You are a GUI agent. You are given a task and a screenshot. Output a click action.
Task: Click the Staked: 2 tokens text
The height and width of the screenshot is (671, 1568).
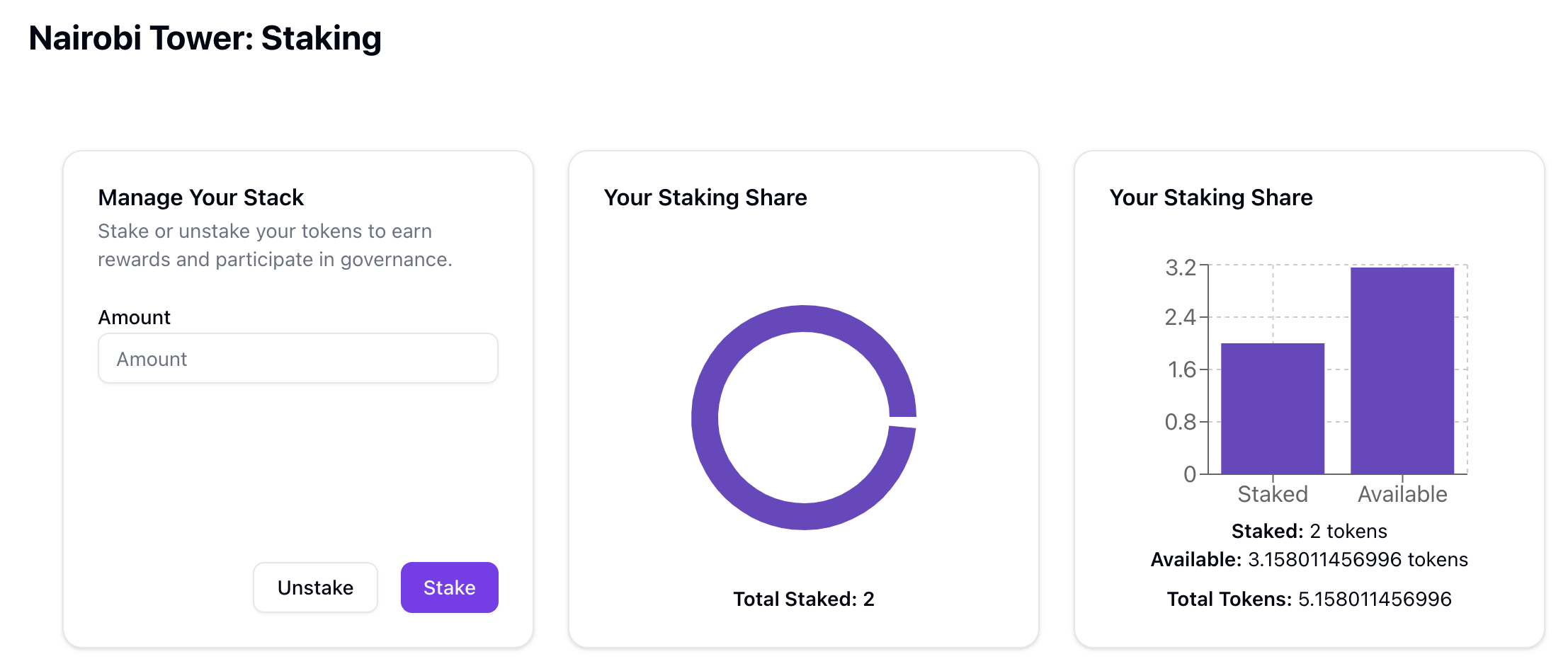(x=1309, y=532)
